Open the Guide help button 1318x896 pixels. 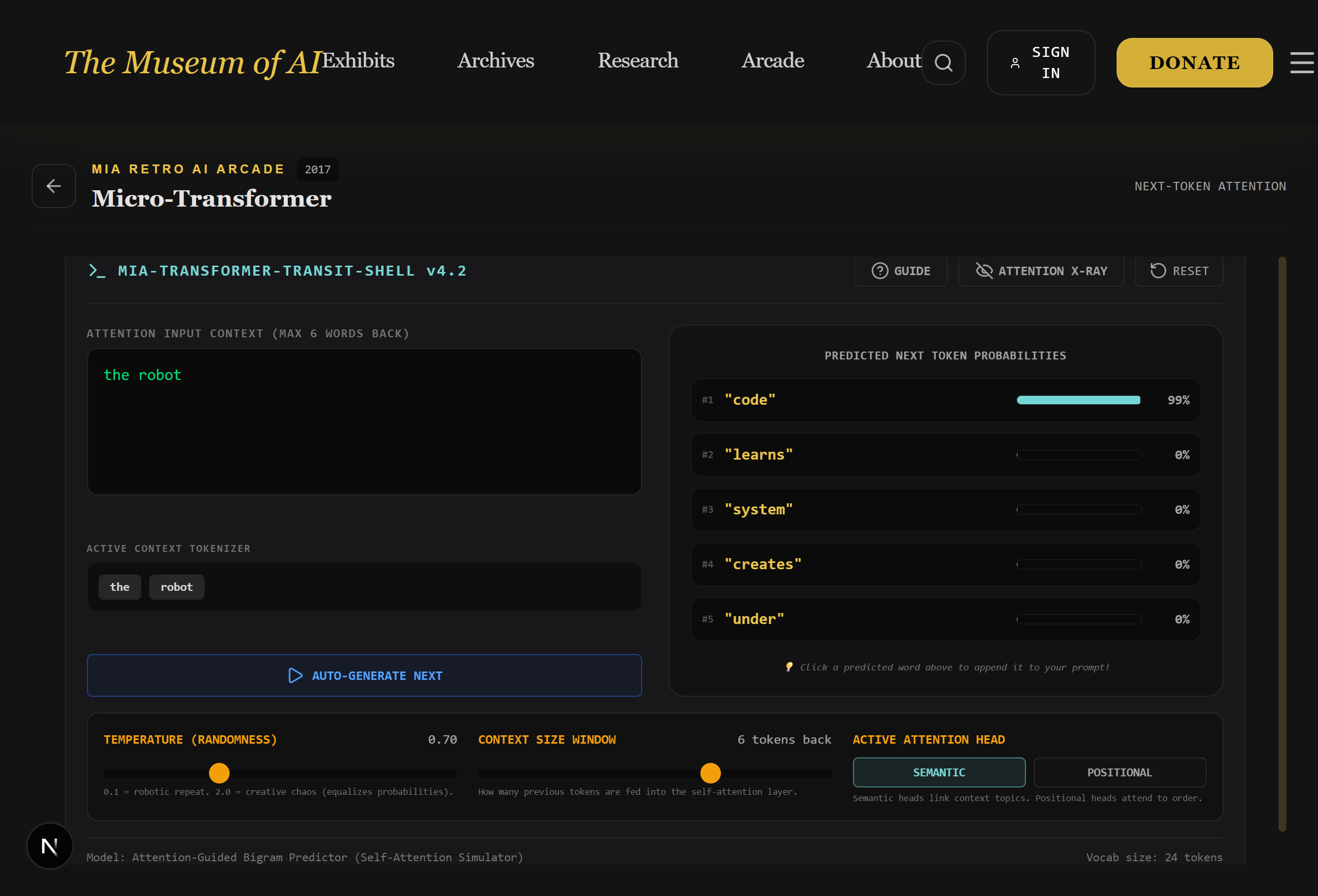900,271
